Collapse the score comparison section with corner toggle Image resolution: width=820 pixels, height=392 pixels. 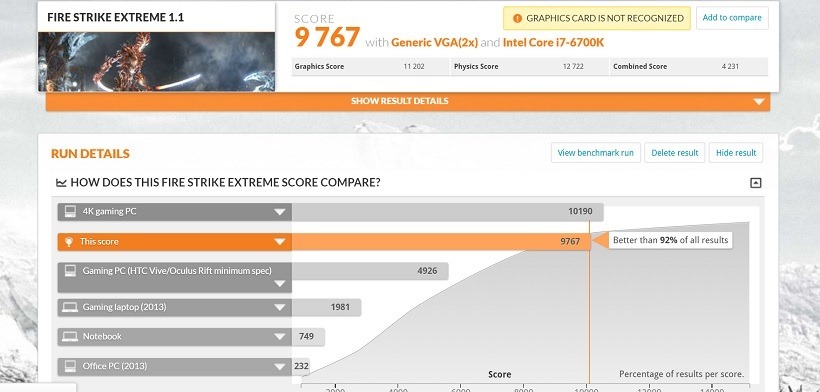click(x=755, y=183)
